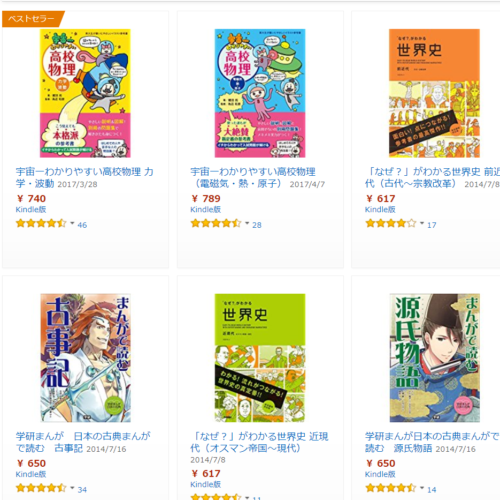The image size is (500, 500).
Task: Click Kindle版 link under ￥789 price
Action: (x=205, y=209)
